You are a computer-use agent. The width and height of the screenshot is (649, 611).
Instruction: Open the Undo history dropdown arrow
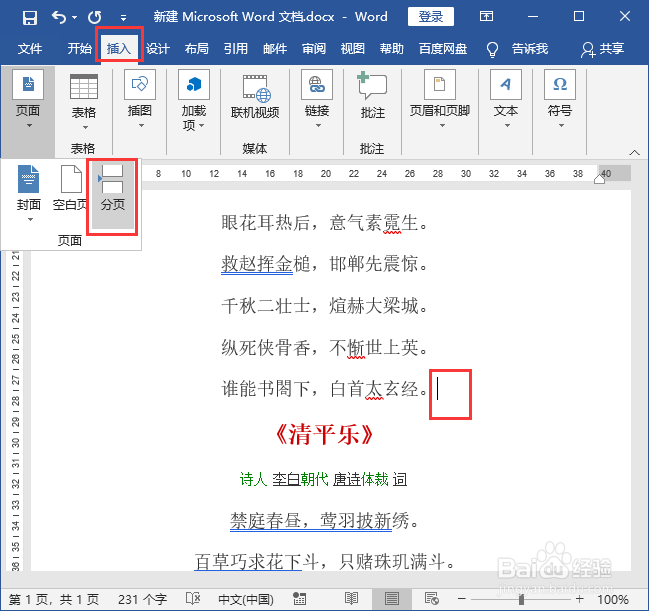(x=75, y=17)
